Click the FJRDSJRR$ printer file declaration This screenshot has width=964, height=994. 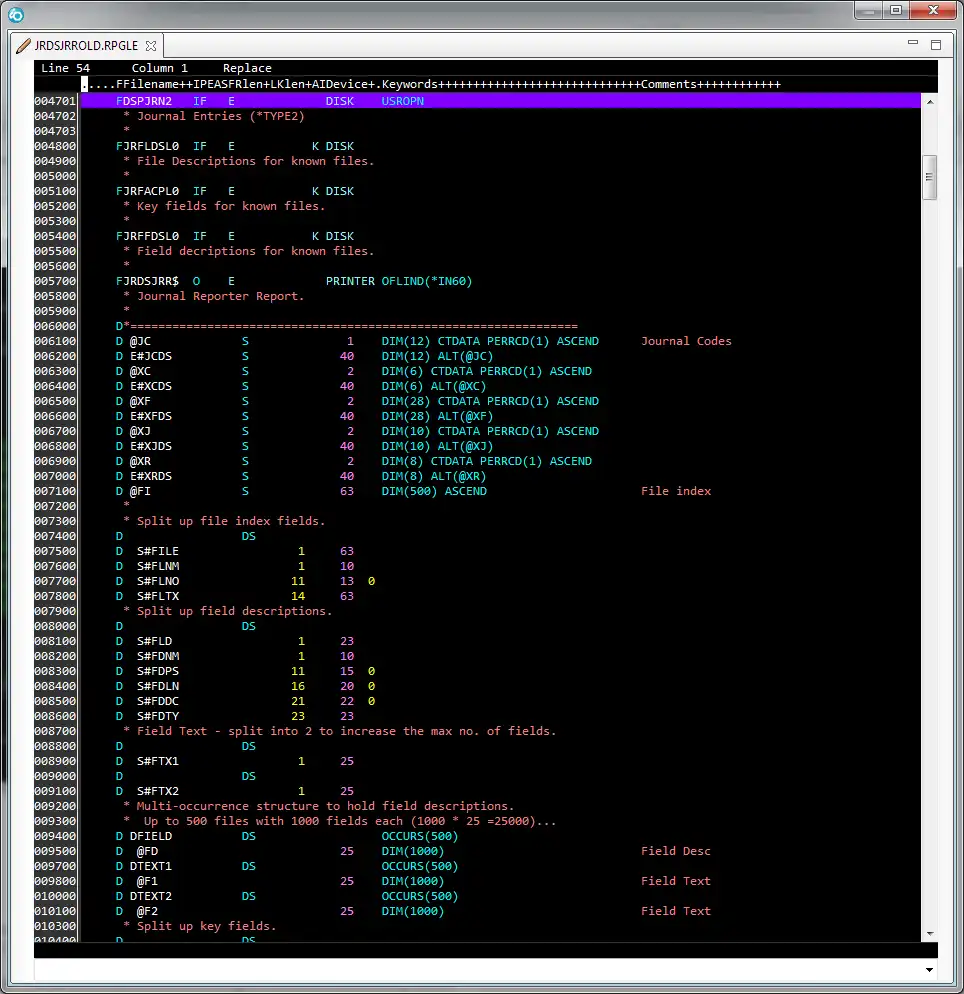coord(148,281)
